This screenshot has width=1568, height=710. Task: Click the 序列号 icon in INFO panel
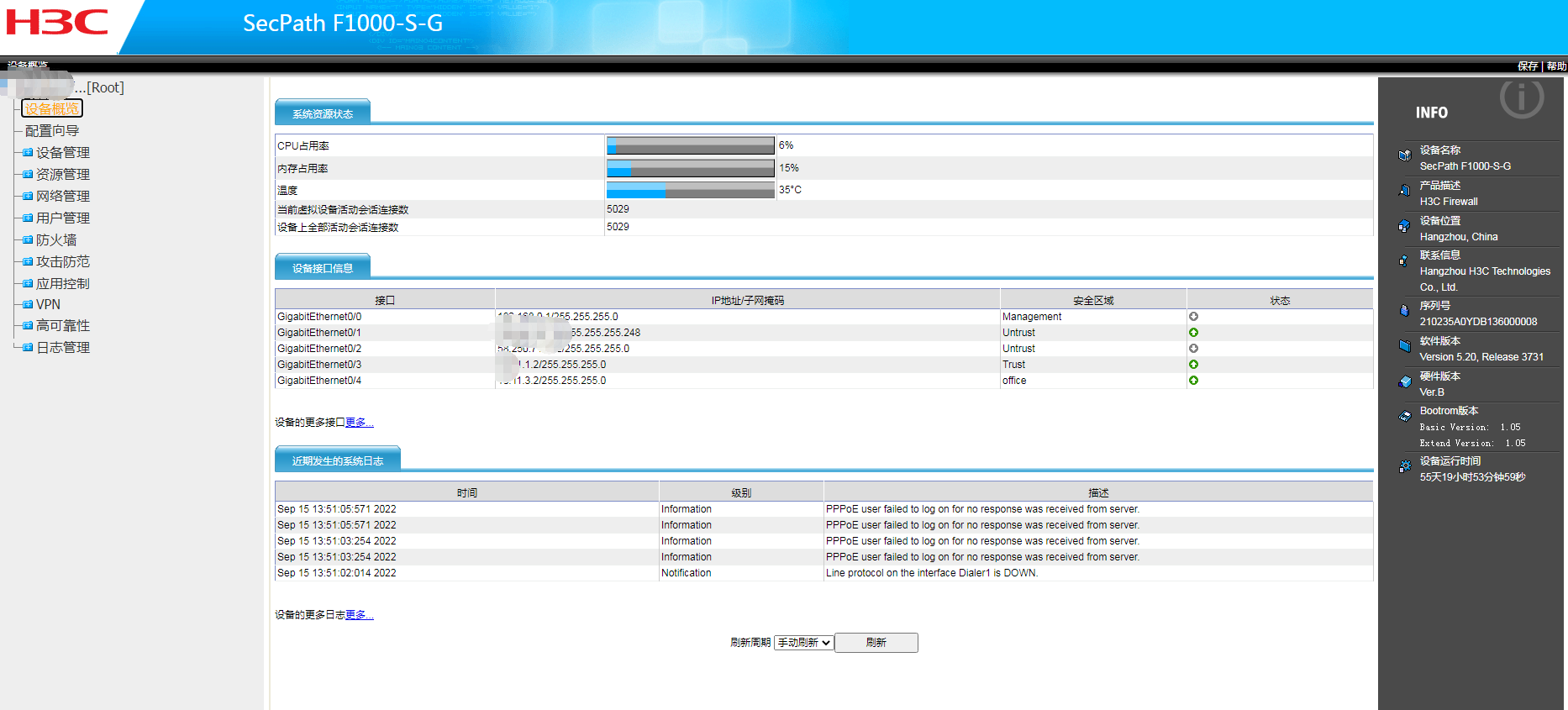(x=1404, y=311)
